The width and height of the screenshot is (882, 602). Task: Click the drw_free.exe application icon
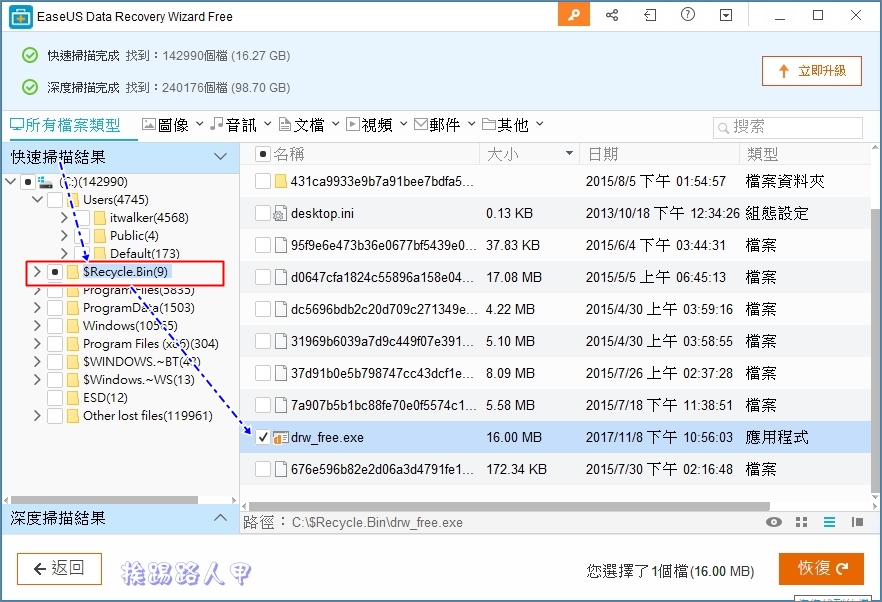pyautogui.click(x=280, y=438)
